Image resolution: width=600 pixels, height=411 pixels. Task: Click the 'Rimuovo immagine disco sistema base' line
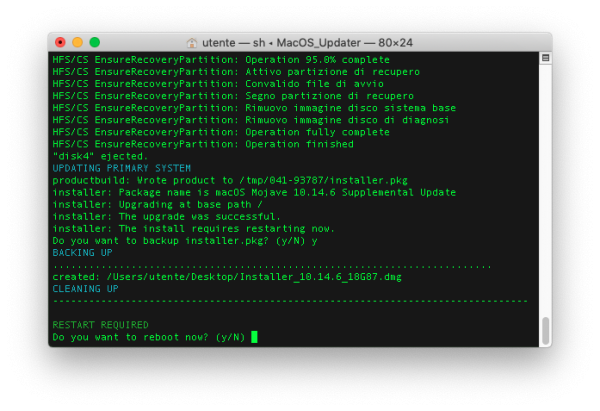tap(254, 108)
